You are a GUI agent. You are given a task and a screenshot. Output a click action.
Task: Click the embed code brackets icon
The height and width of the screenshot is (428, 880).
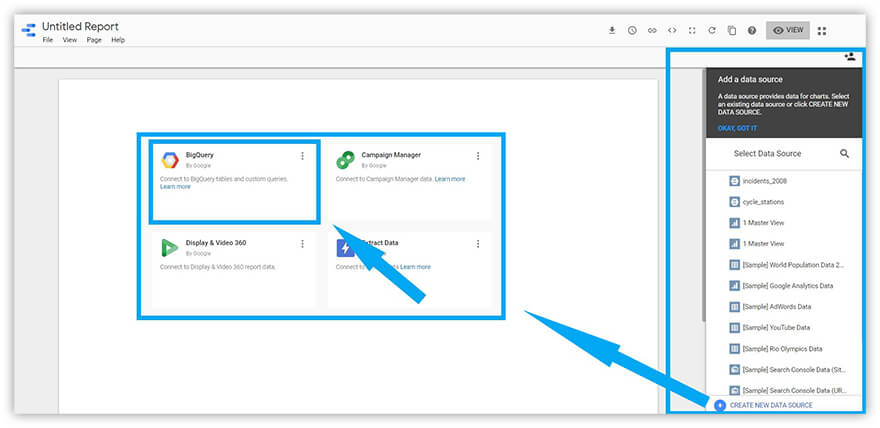click(672, 30)
